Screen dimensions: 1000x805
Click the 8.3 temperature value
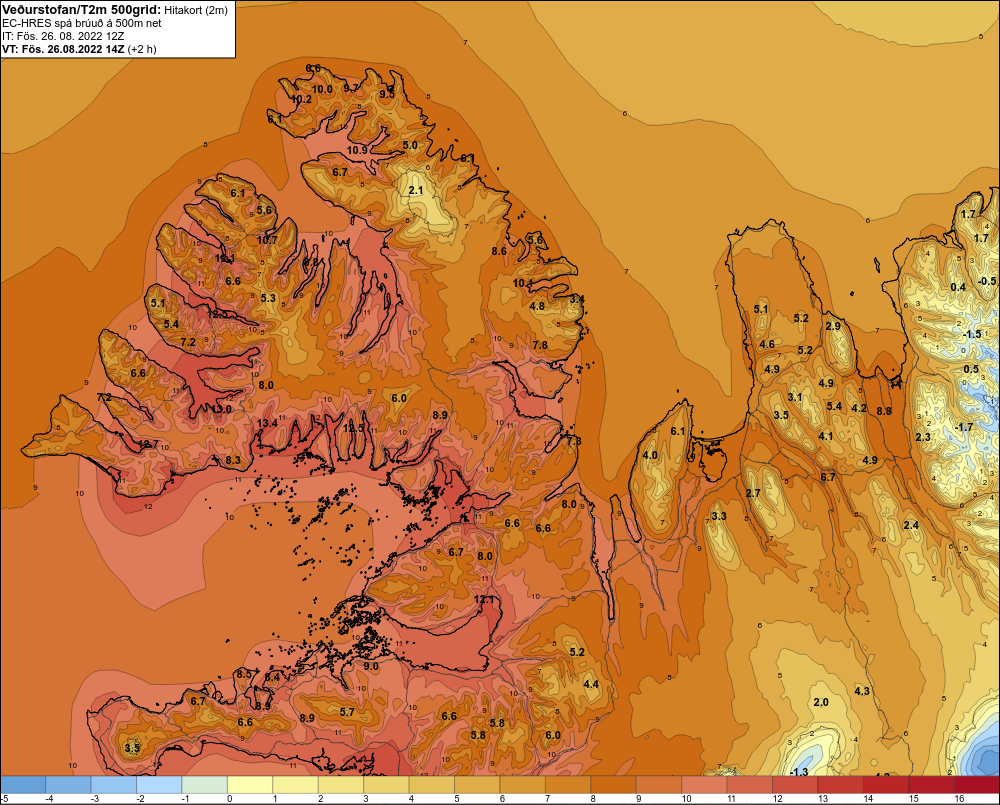point(233,460)
